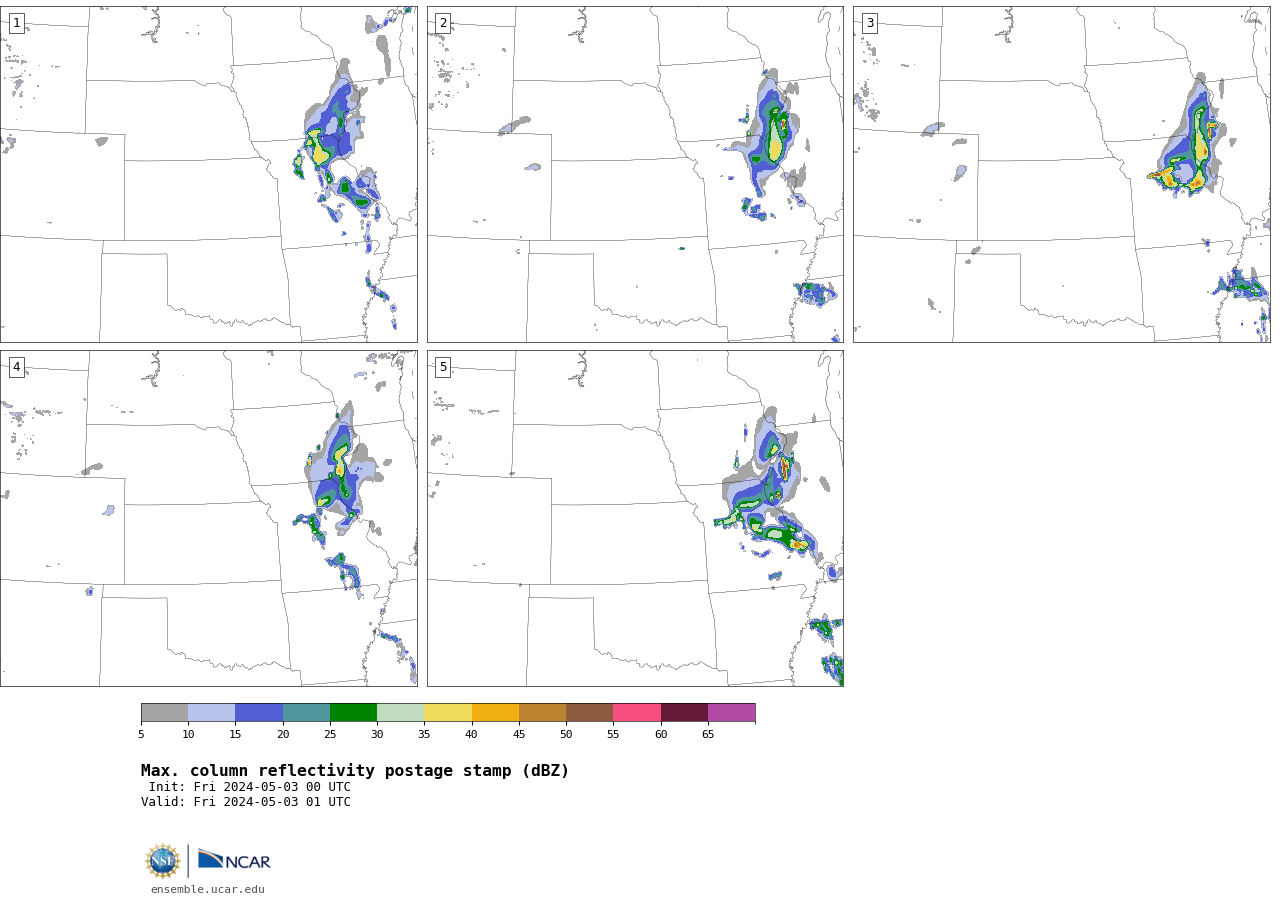Open ensemble member 2 reflectivity map
1280x901 pixels.
coord(635,174)
